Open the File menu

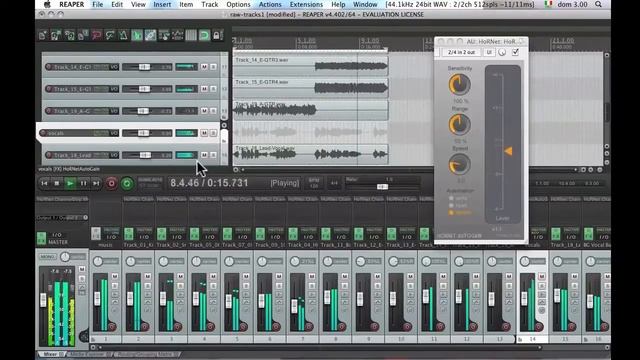pyautogui.click(x=98, y=4)
